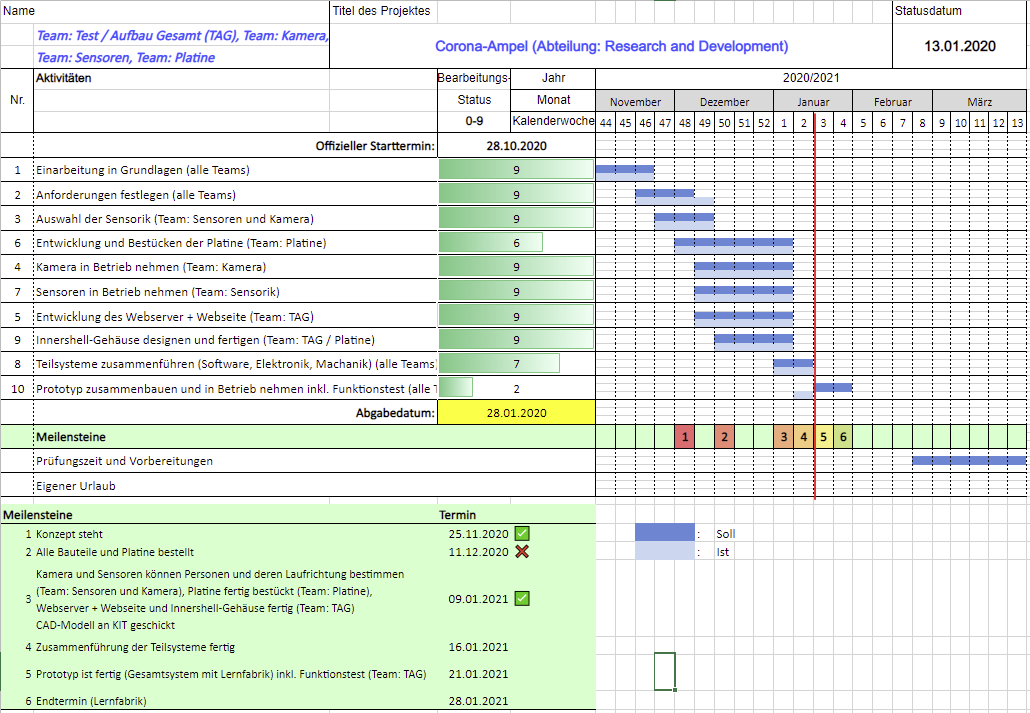Click the status bar for Einarbeitung in Grundlagen

coord(516,170)
